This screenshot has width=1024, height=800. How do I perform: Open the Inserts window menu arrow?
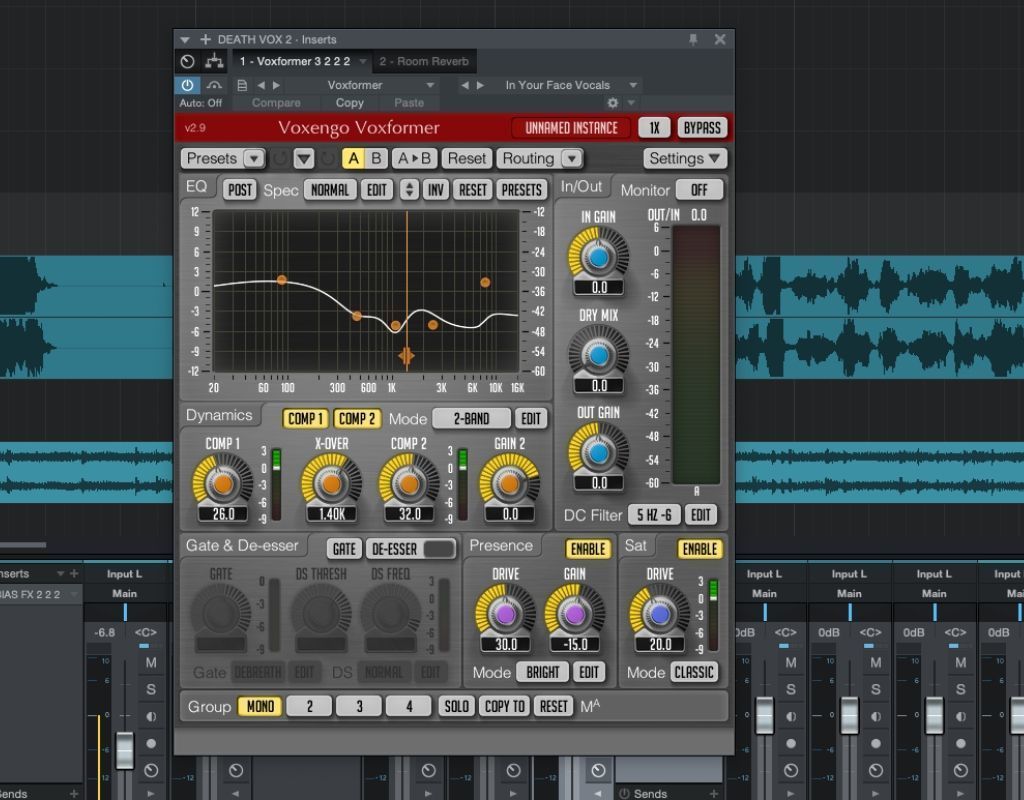tap(185, 40)
